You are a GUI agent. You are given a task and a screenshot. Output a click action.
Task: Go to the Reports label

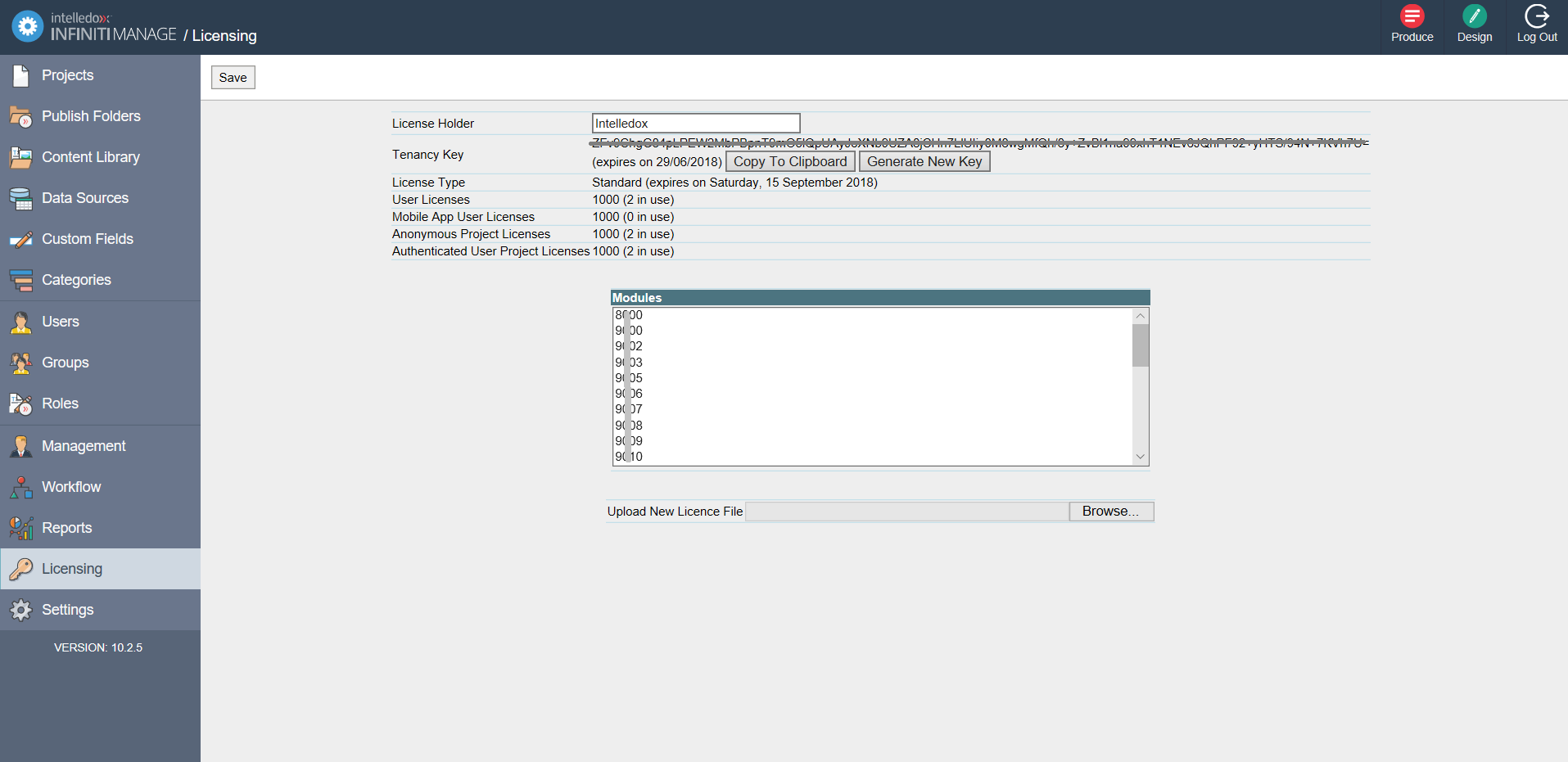[x=66, y=528]
